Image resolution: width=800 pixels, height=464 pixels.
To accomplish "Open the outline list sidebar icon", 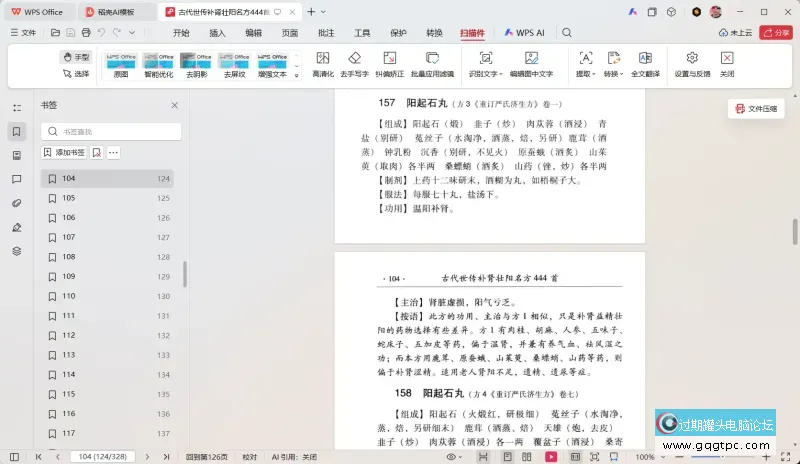I will click(x=17, y=108).
